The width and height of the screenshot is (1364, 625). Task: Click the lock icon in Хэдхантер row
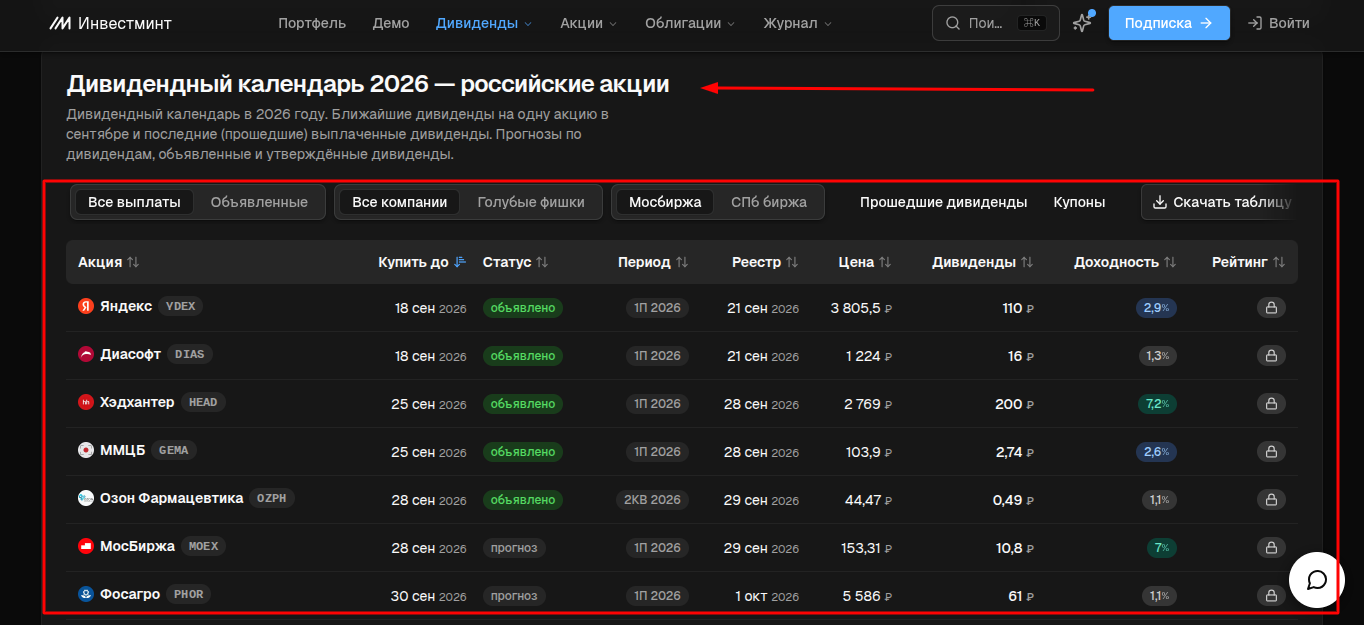point(1271,404)
